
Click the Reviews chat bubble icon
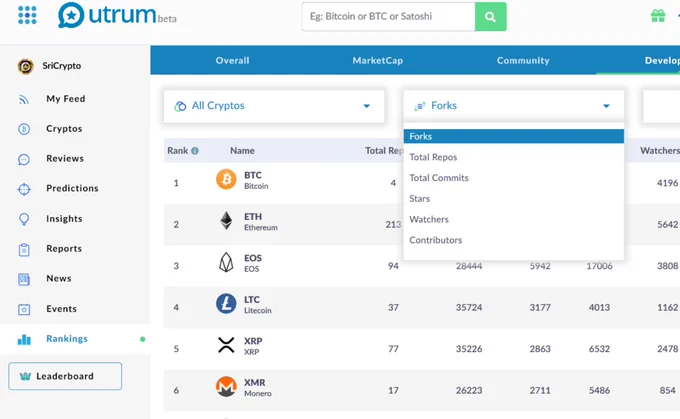pyautogui.click(x=24, y=159)
